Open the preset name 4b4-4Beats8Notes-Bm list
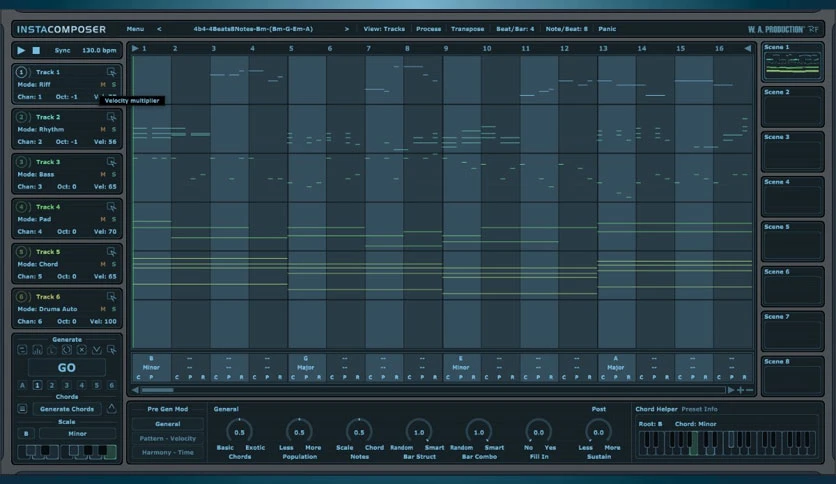 (x=253, y=29)
